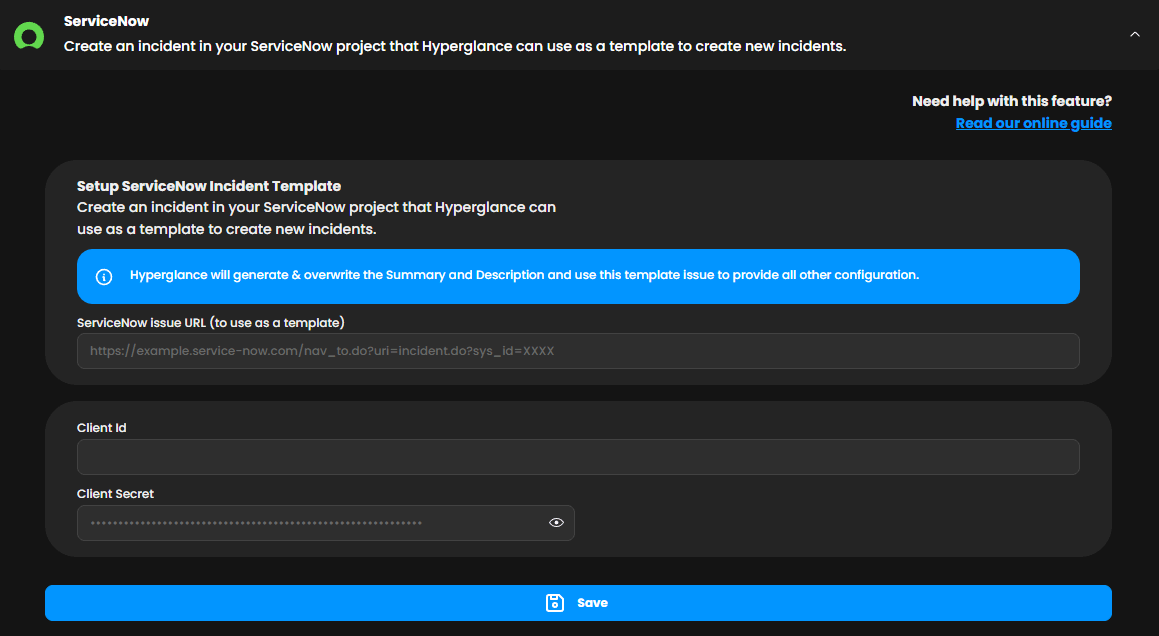Collapse the ServiceNow section using the chevron

coord(1134,34)
